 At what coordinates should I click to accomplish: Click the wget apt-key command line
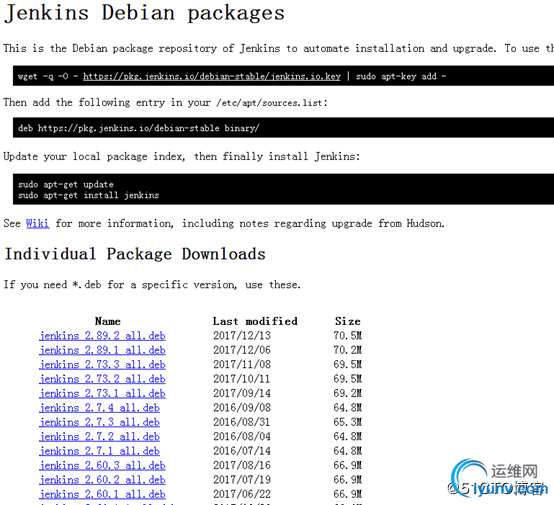coord(232,76)
